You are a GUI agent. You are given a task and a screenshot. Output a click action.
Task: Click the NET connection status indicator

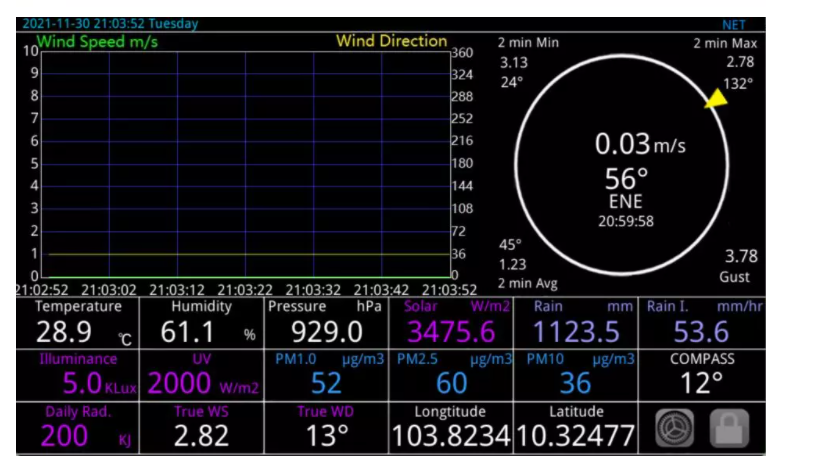pos(734,24)
